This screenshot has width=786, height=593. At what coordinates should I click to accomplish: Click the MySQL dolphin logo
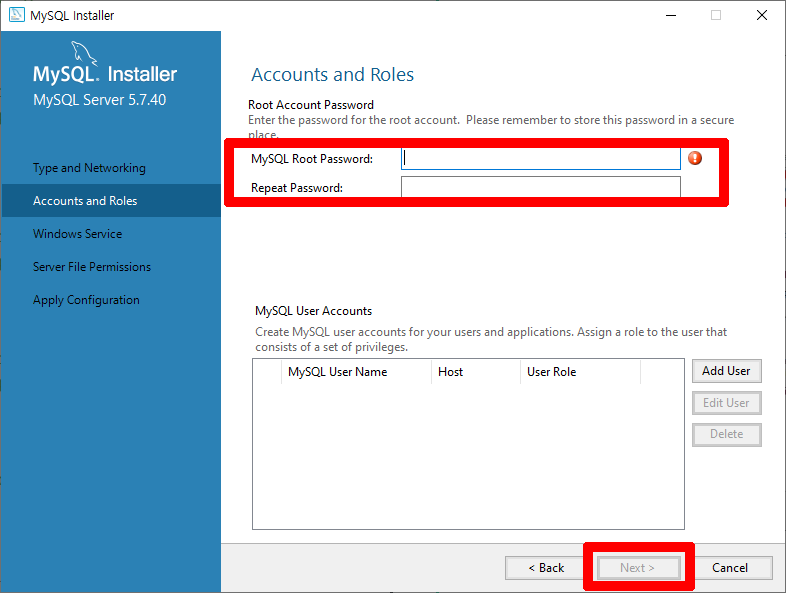tap(84, 53)
